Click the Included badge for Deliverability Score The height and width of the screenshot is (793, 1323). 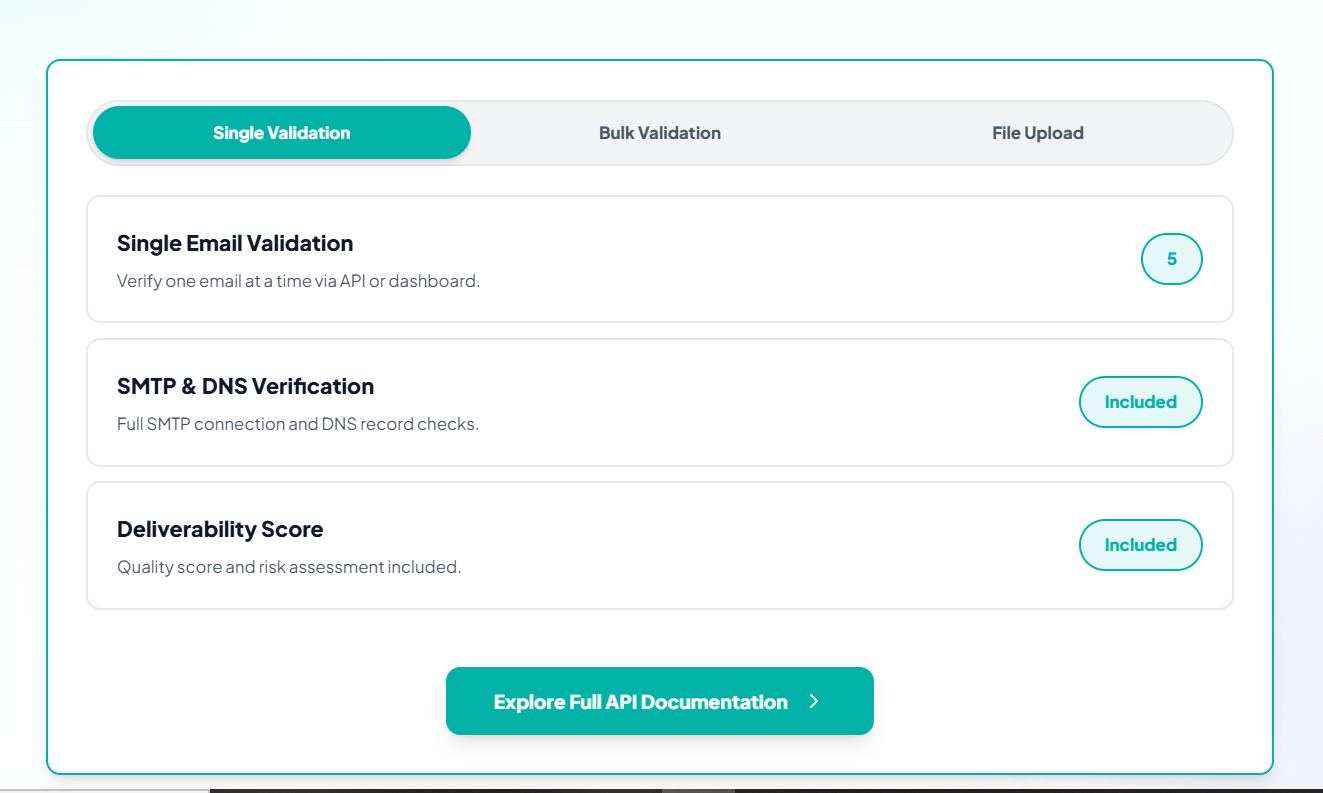point(1140,545)
